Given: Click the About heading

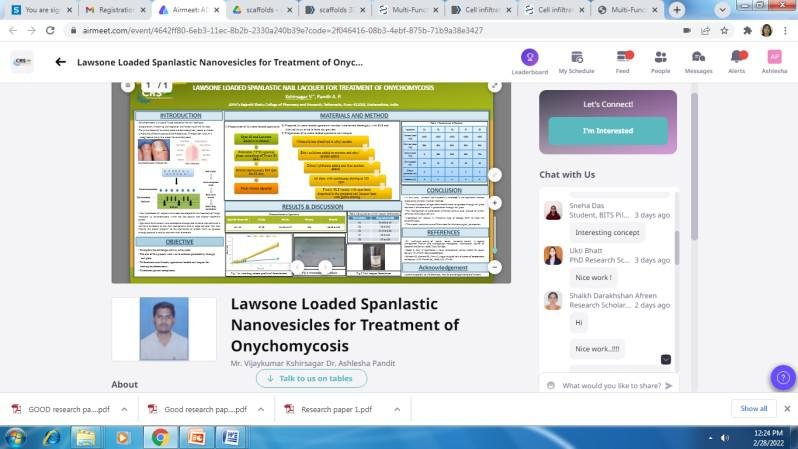Looking at the screenshot, I should (125, 384).
